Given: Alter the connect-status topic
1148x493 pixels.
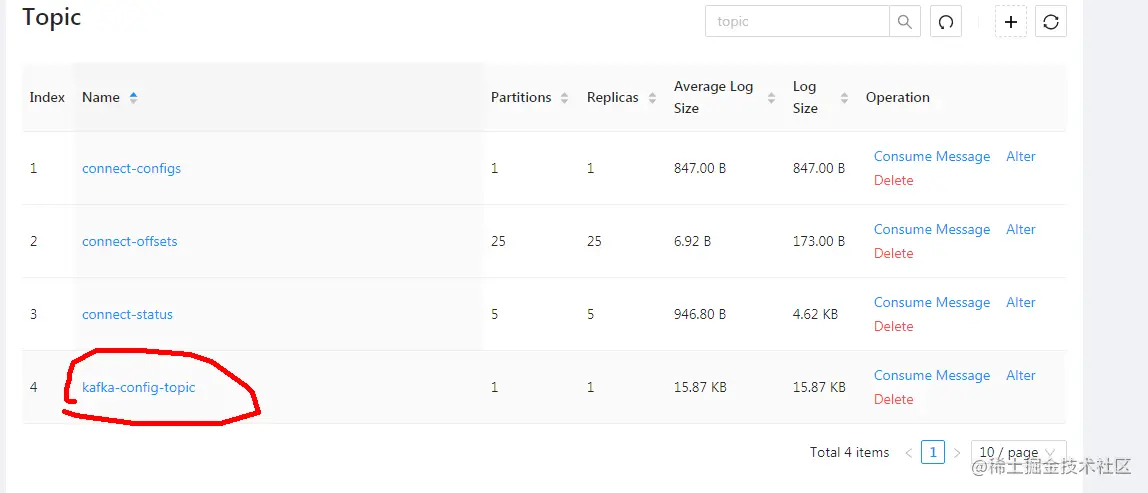Looking at the screenshot, I should pos(1020,302).
